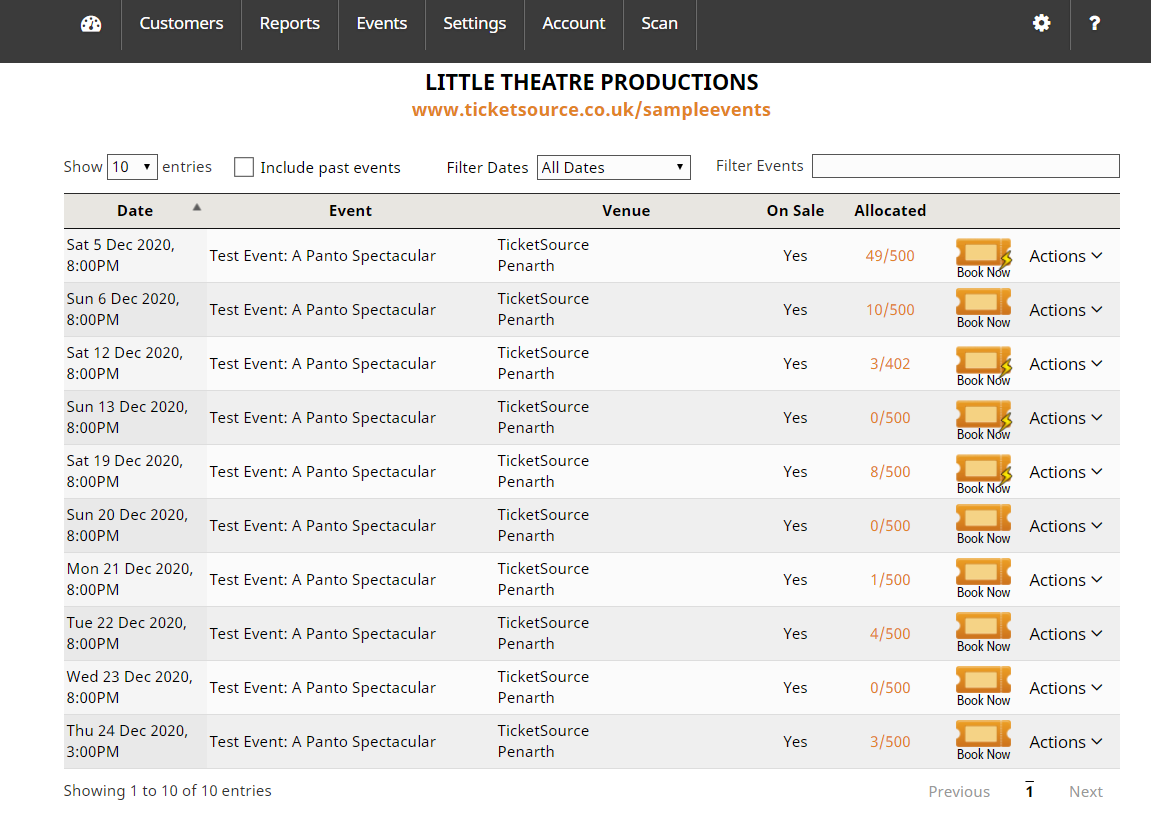1151x818 pixels.
Task: Open the Reports menu
Action: [x=289, y=24]
